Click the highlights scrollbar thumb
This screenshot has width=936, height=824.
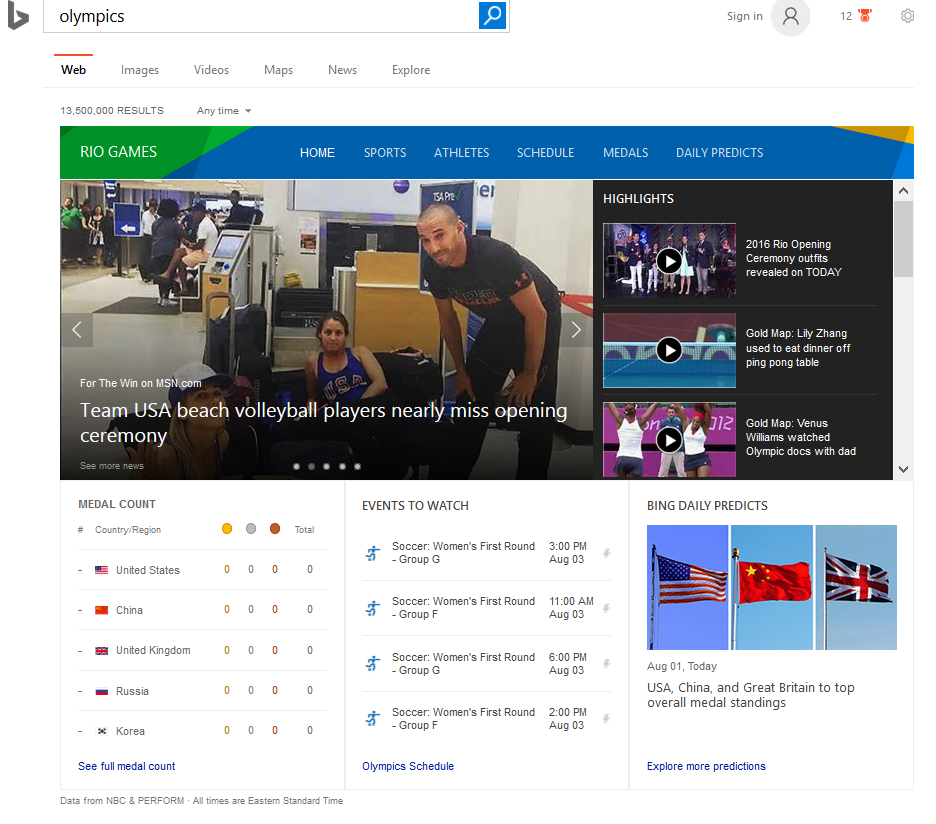(903, 239)
